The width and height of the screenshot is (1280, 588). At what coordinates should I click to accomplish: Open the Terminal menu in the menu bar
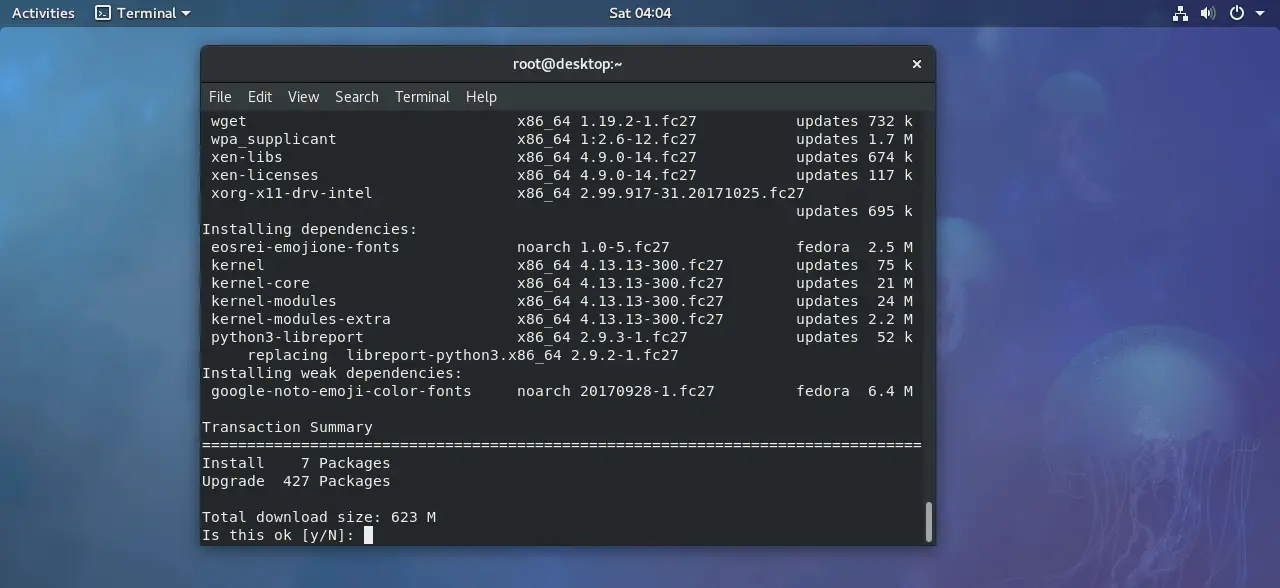[422, 96]
